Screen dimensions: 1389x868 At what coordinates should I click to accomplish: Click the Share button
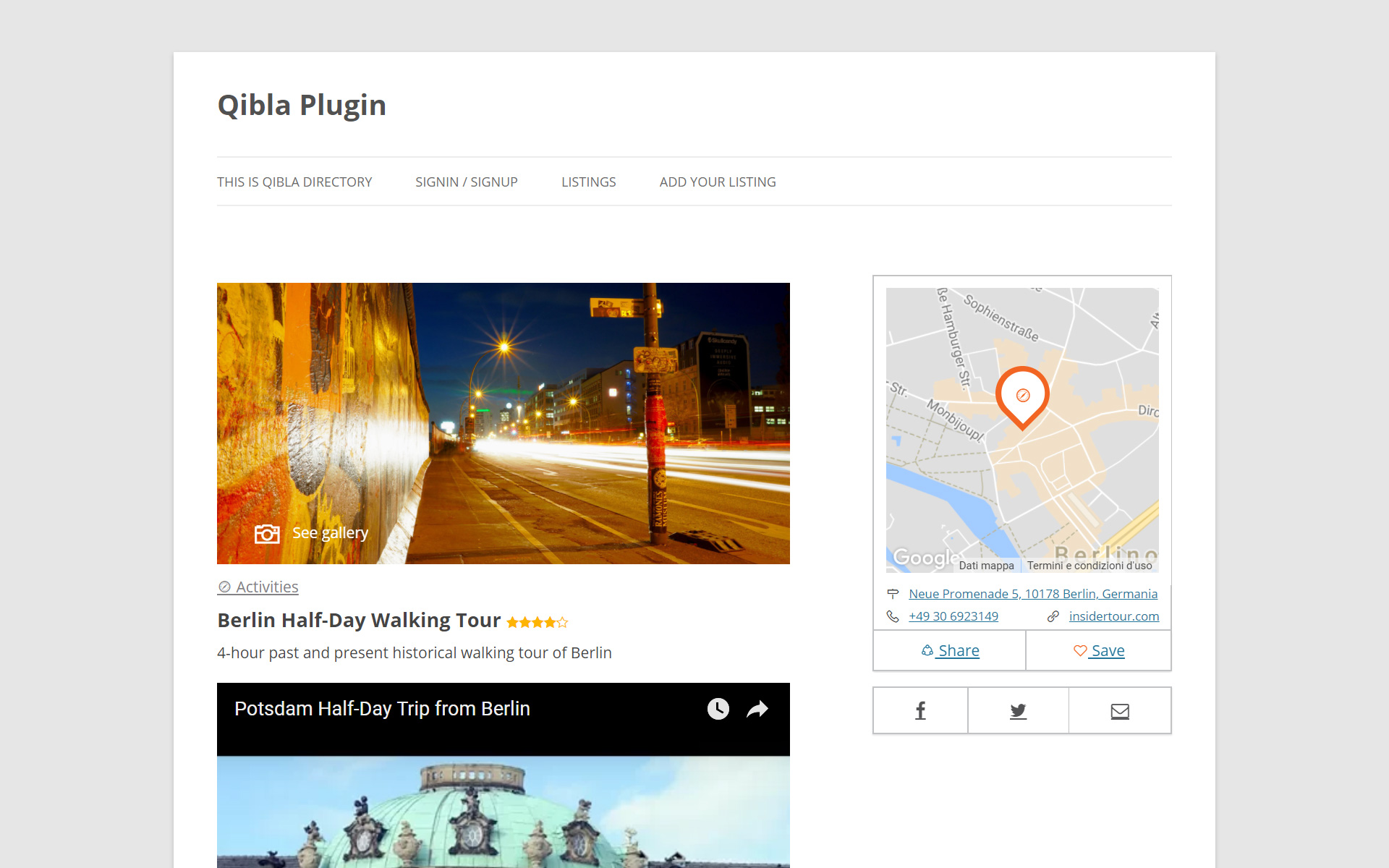[x=950, y=651]
